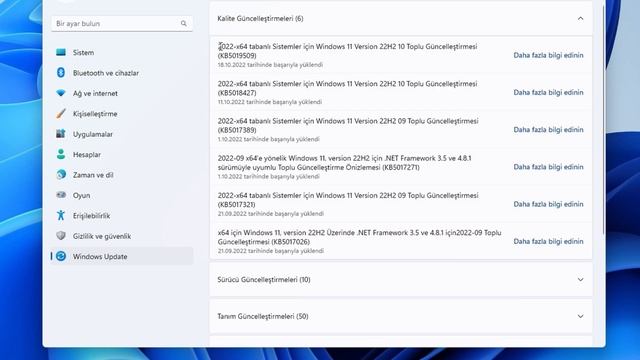Open more info link for KB5019509
Viewport: 640px width, 360px height.
(x=548, y=55)
